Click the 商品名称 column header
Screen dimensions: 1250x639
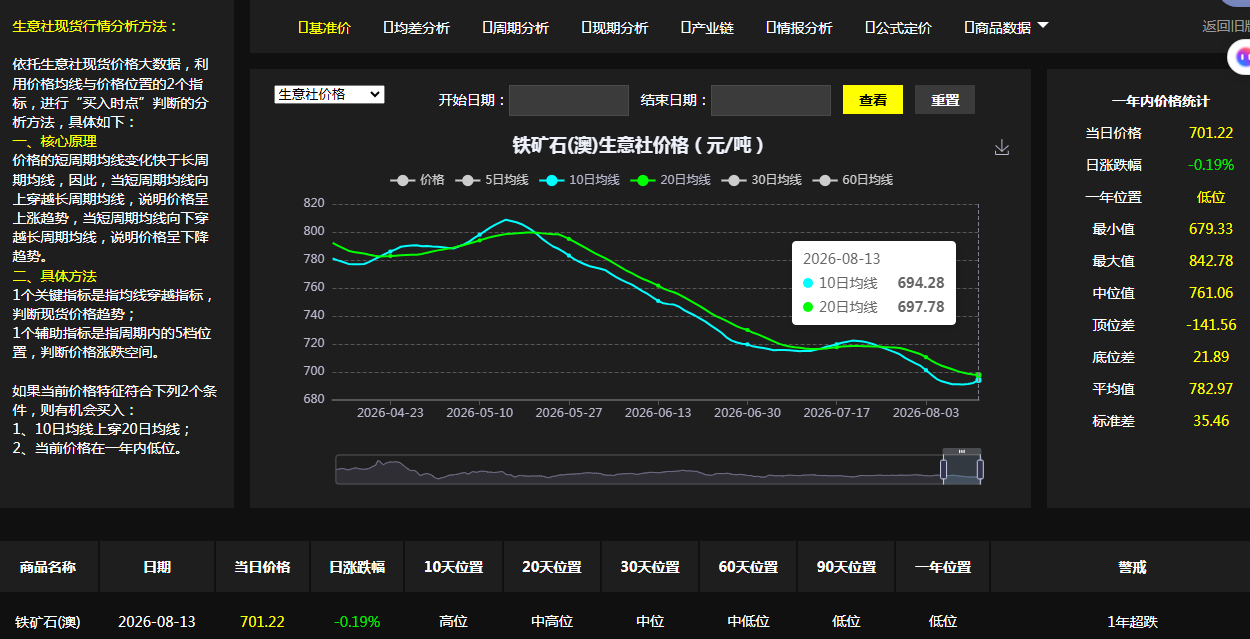tap(48, 567)
